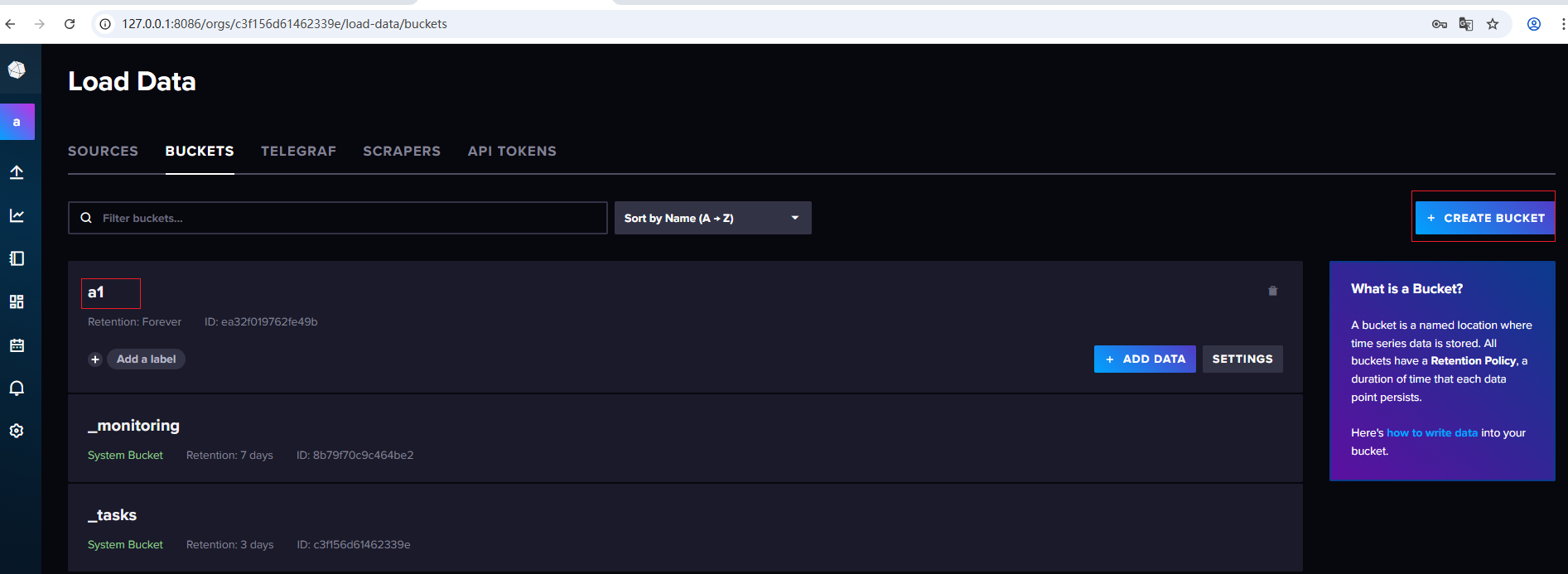Viewport: 1568px width, 574px height.
Task: Click the Create Bucket button
Action: point(1485,218)
